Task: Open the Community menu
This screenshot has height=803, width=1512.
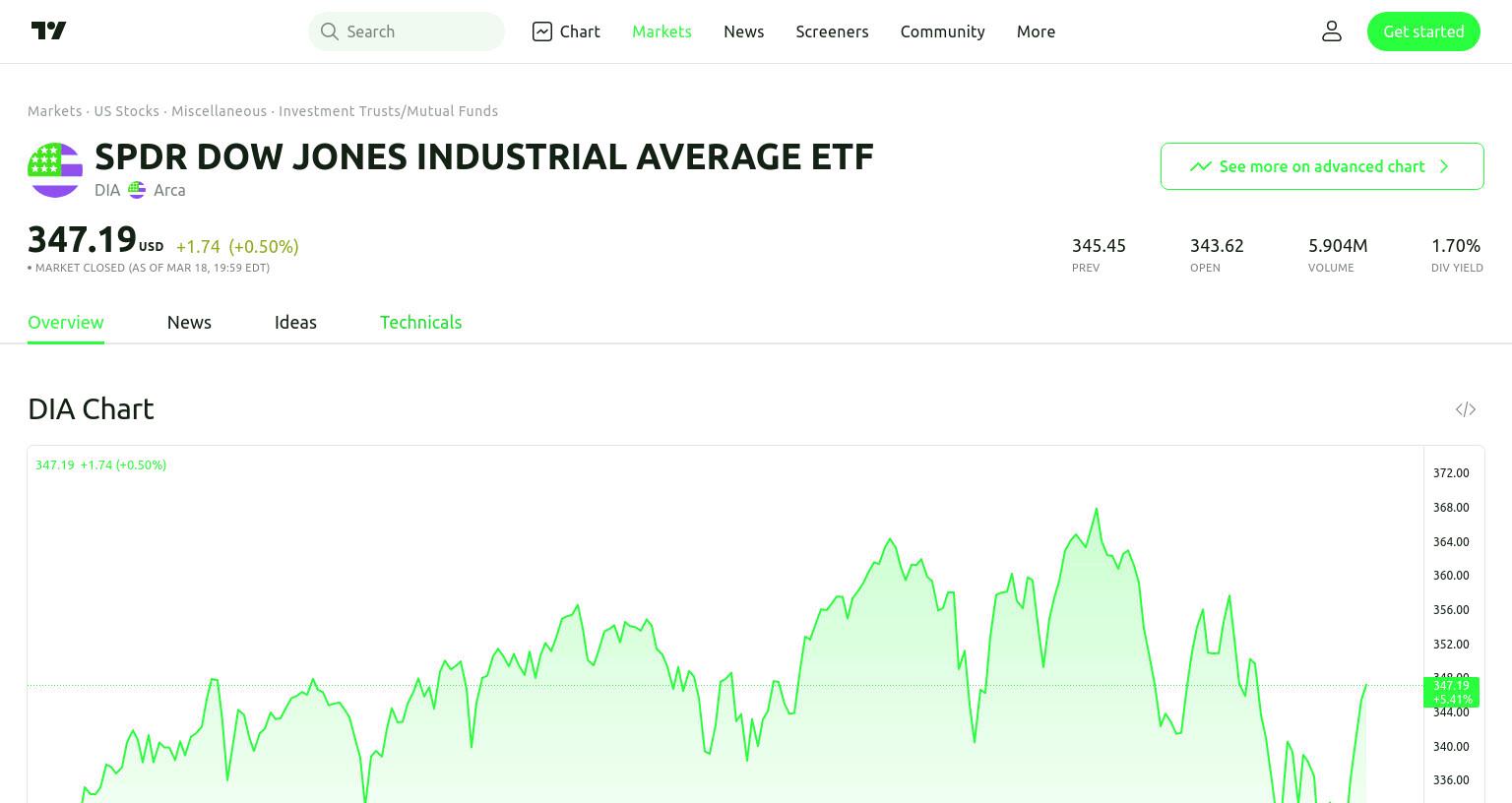Action: (x=942, y=31)
